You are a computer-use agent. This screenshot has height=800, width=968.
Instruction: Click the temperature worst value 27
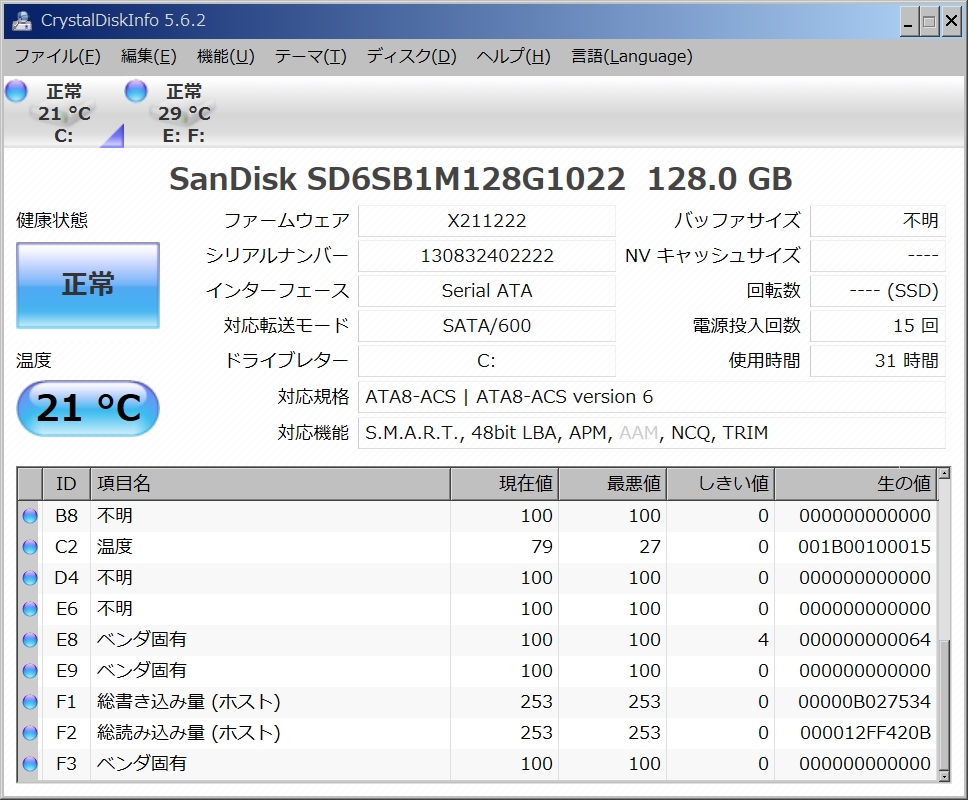click(650, 547)
